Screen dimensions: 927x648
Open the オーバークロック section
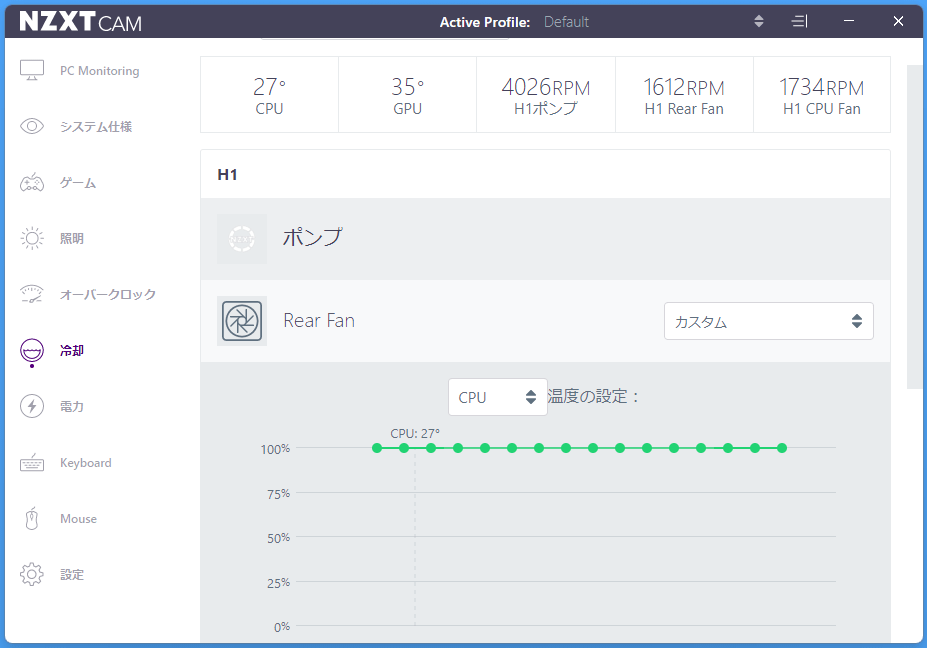coord(108,294)
